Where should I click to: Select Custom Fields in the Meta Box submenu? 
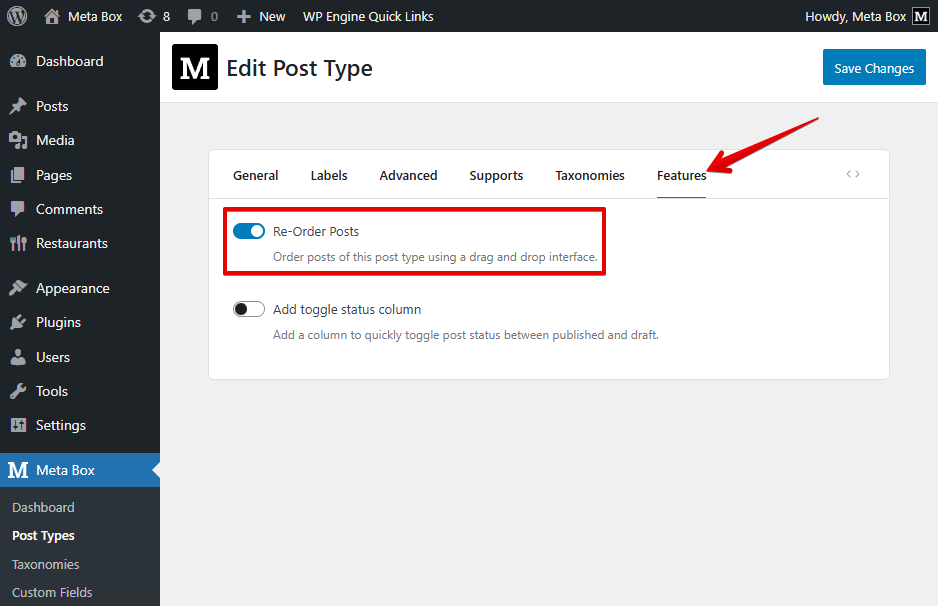click(x=51, y=592)
